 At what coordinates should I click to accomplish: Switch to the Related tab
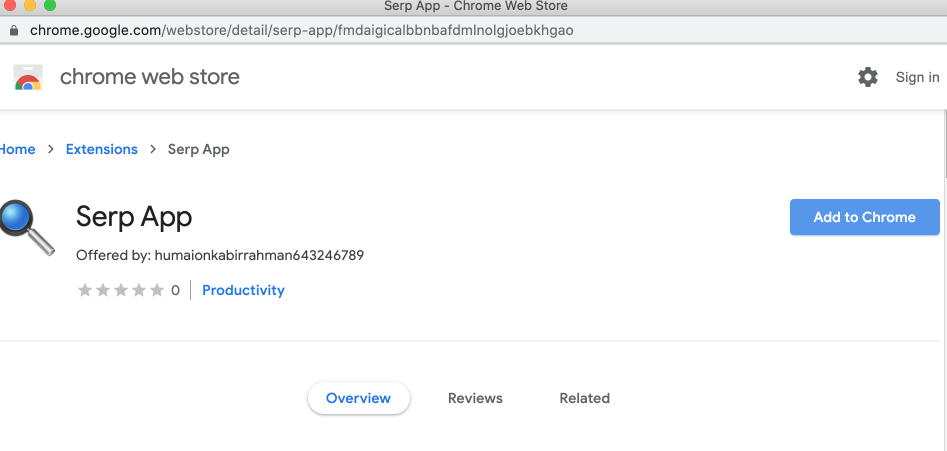pos(584,398)
